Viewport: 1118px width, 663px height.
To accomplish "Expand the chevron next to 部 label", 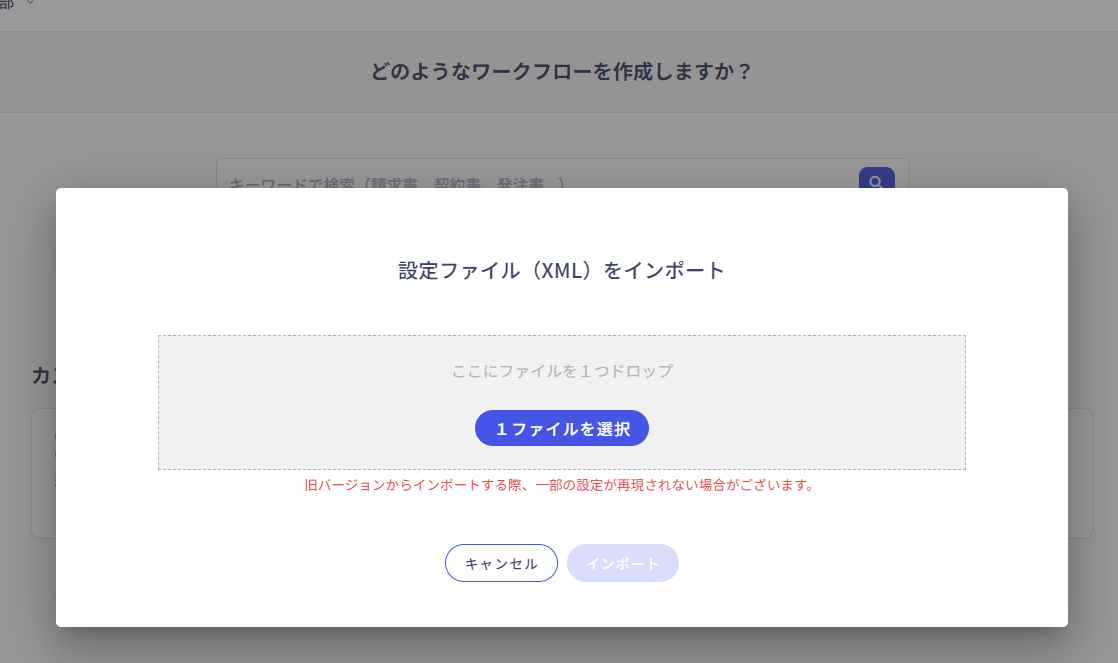I will point(30,3).
